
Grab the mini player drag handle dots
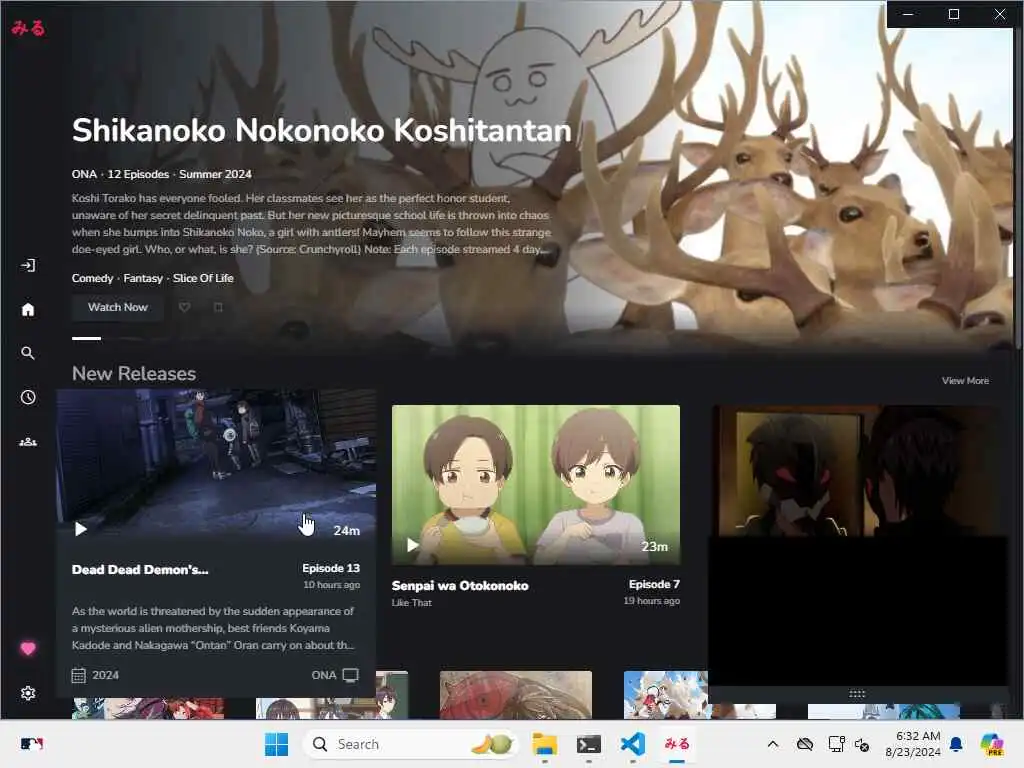(x=857, y=694)
